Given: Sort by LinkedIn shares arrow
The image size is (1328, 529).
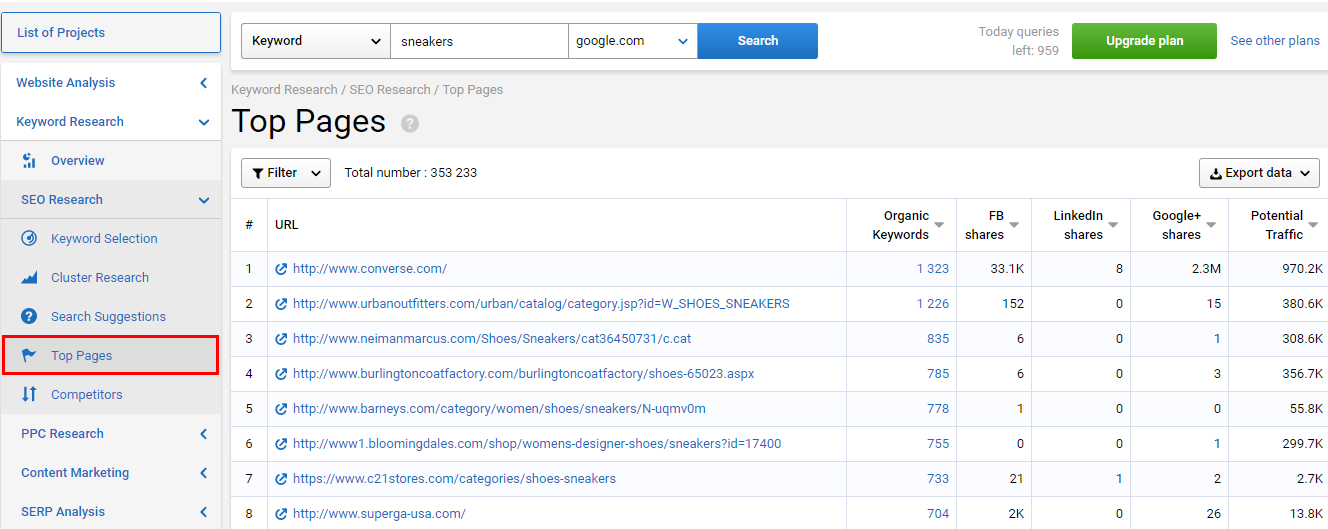Looking at the screenshot, I should point(1113,226).
